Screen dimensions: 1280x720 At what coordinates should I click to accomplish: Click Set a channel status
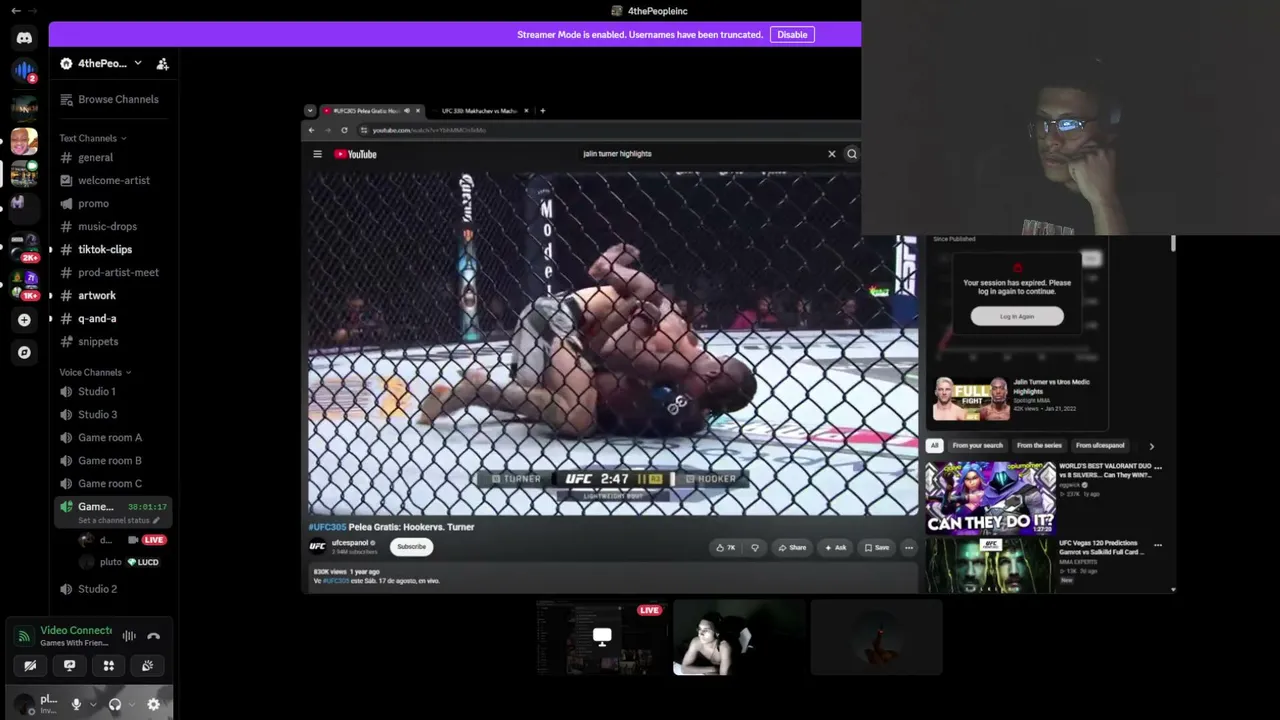(x=118, y=521)
